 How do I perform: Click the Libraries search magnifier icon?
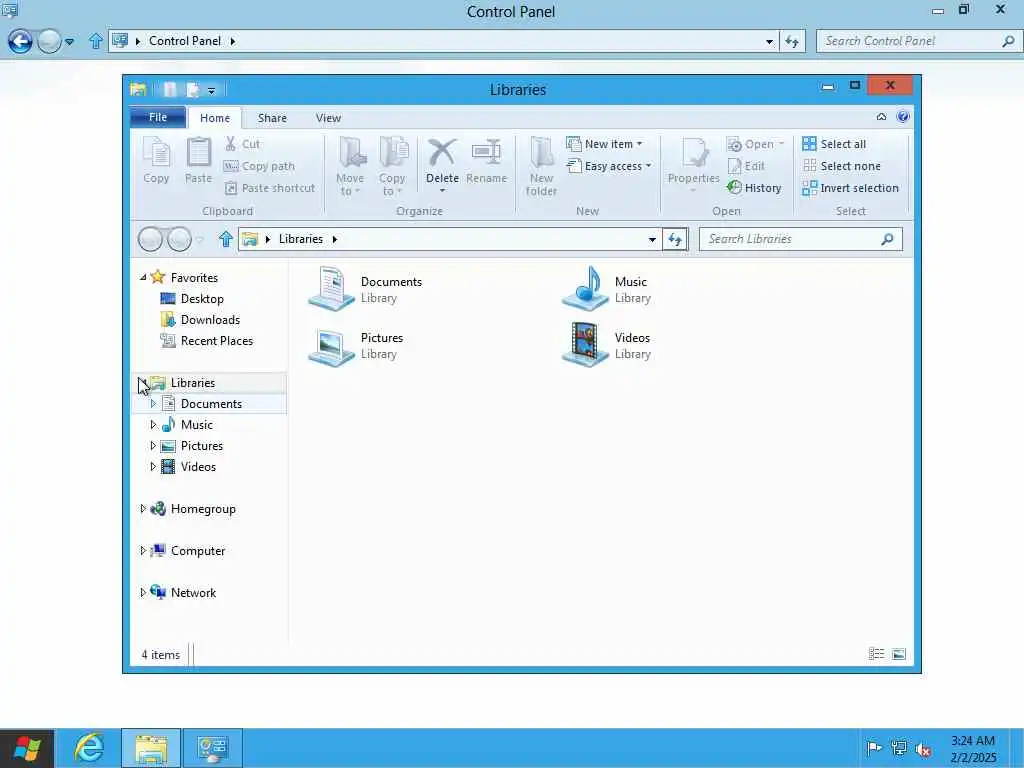[x=887, y=239]
